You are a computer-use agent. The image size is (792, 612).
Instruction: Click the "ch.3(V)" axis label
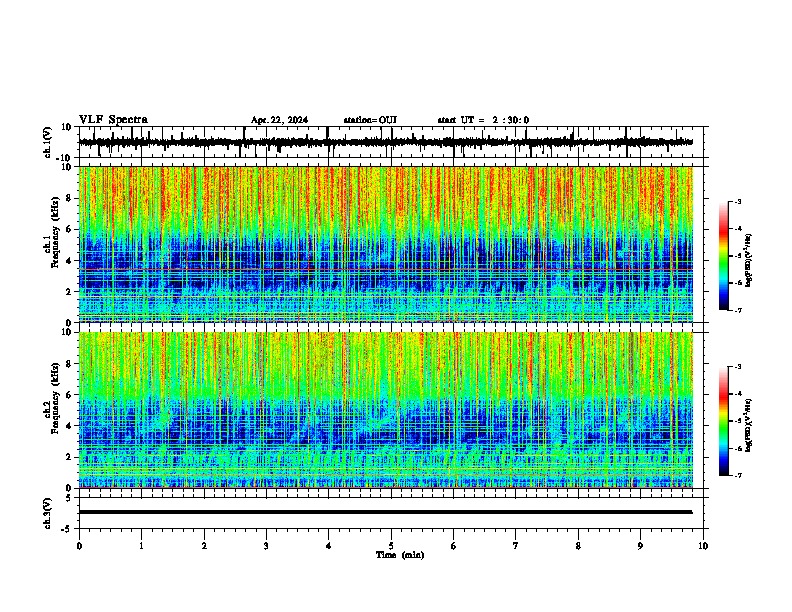pyautogui.click(x=48, y=513)
